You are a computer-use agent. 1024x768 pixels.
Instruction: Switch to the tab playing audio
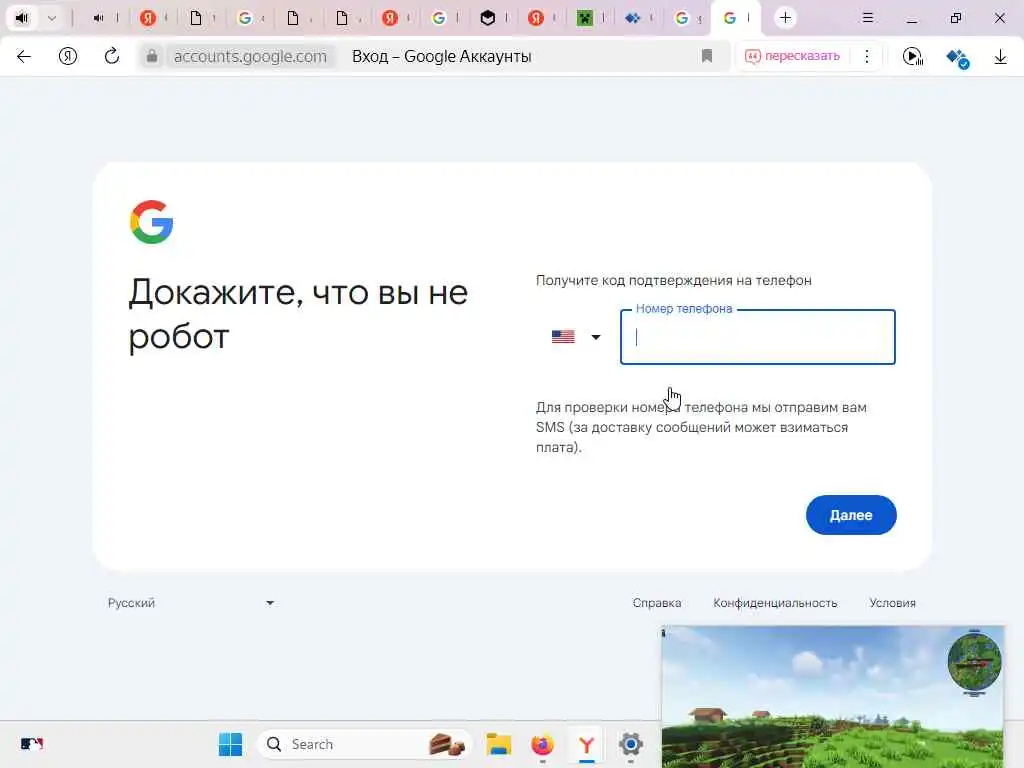coord(99,18)
